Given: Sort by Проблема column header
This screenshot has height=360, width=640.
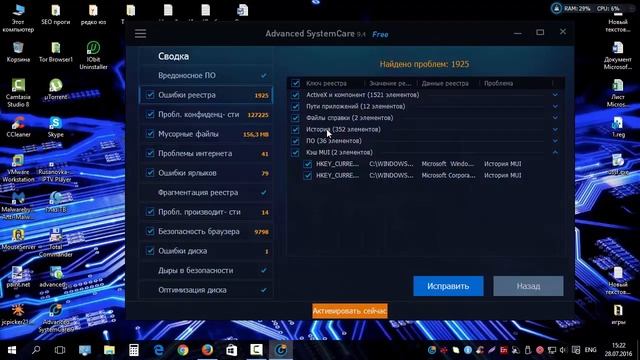Looking at the screenshot, I should 498,83.
